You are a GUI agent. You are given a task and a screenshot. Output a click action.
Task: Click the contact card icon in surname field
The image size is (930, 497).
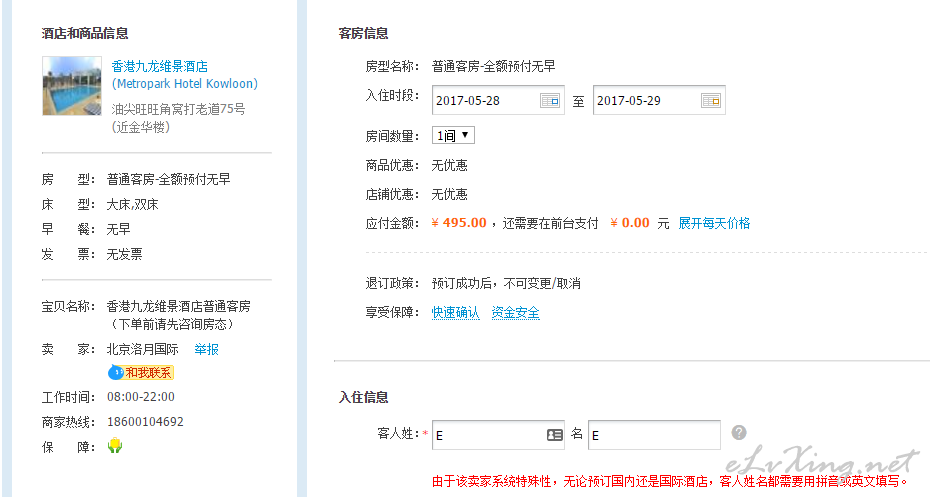[555, 435]
